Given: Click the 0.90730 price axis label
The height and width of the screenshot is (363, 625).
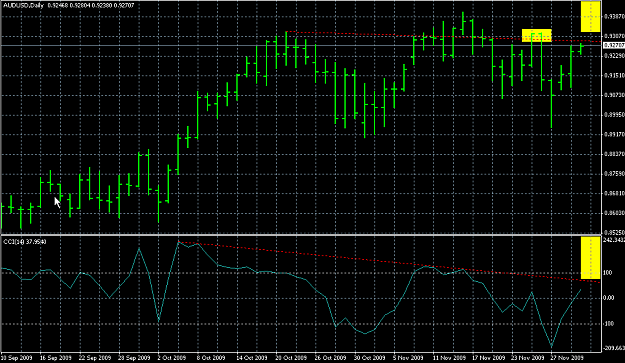Looking at the screenshot, I should coord(614,95).
